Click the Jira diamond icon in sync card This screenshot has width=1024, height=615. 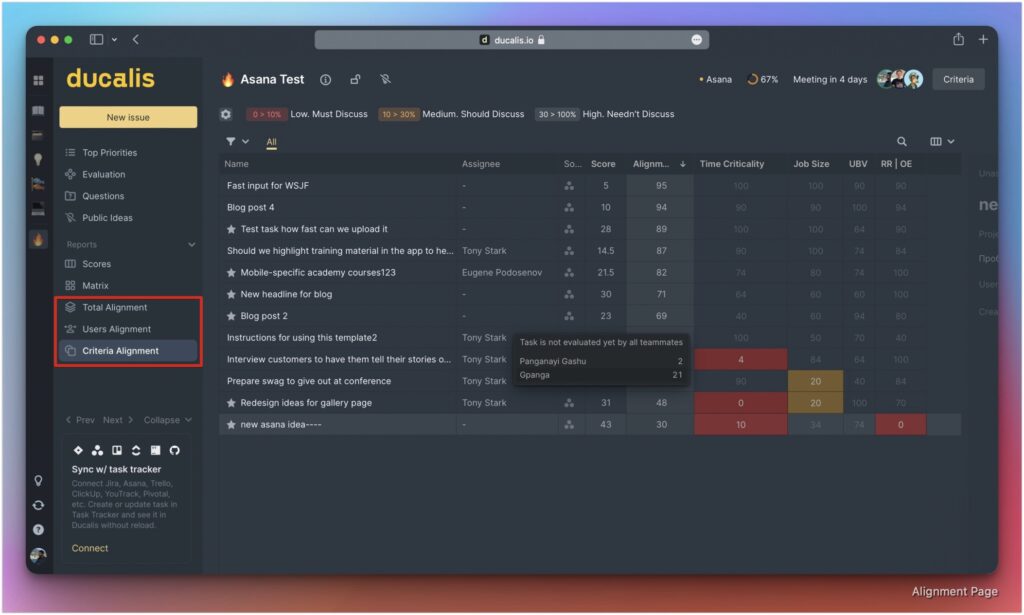78,450
